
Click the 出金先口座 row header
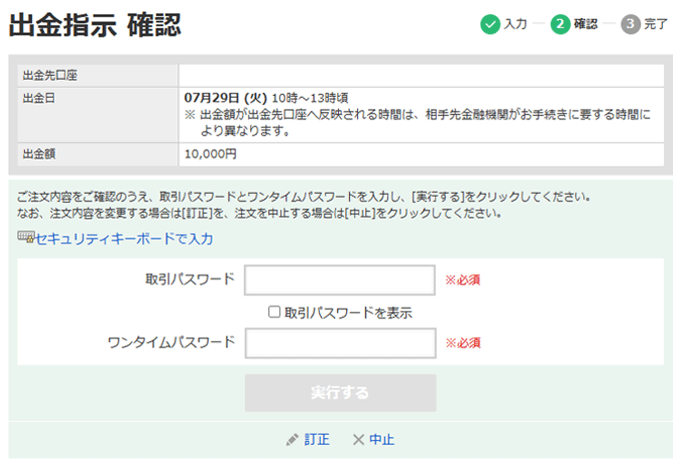click(50, 75)
